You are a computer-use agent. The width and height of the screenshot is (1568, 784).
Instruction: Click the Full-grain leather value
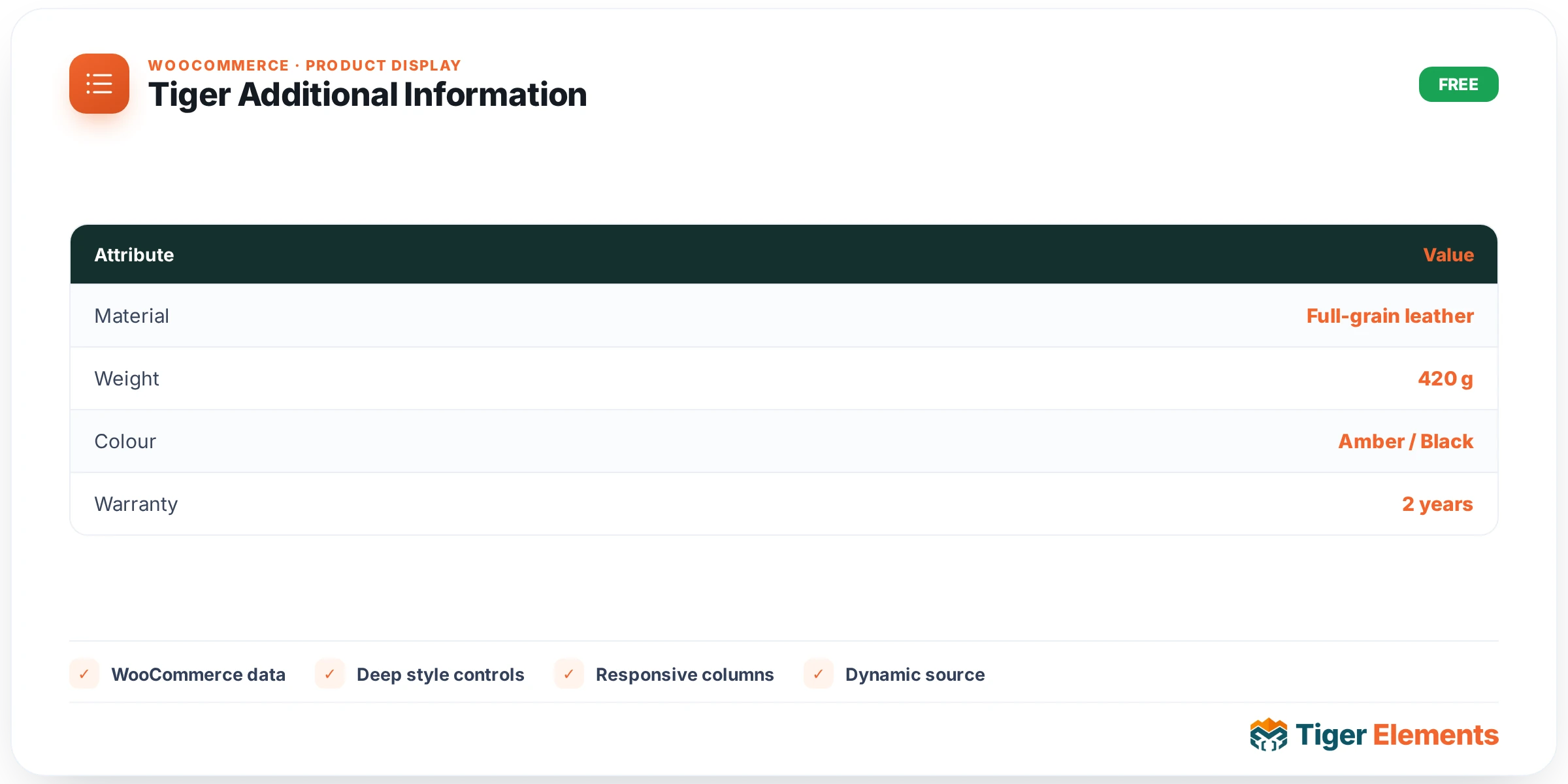click(1390, 316)
